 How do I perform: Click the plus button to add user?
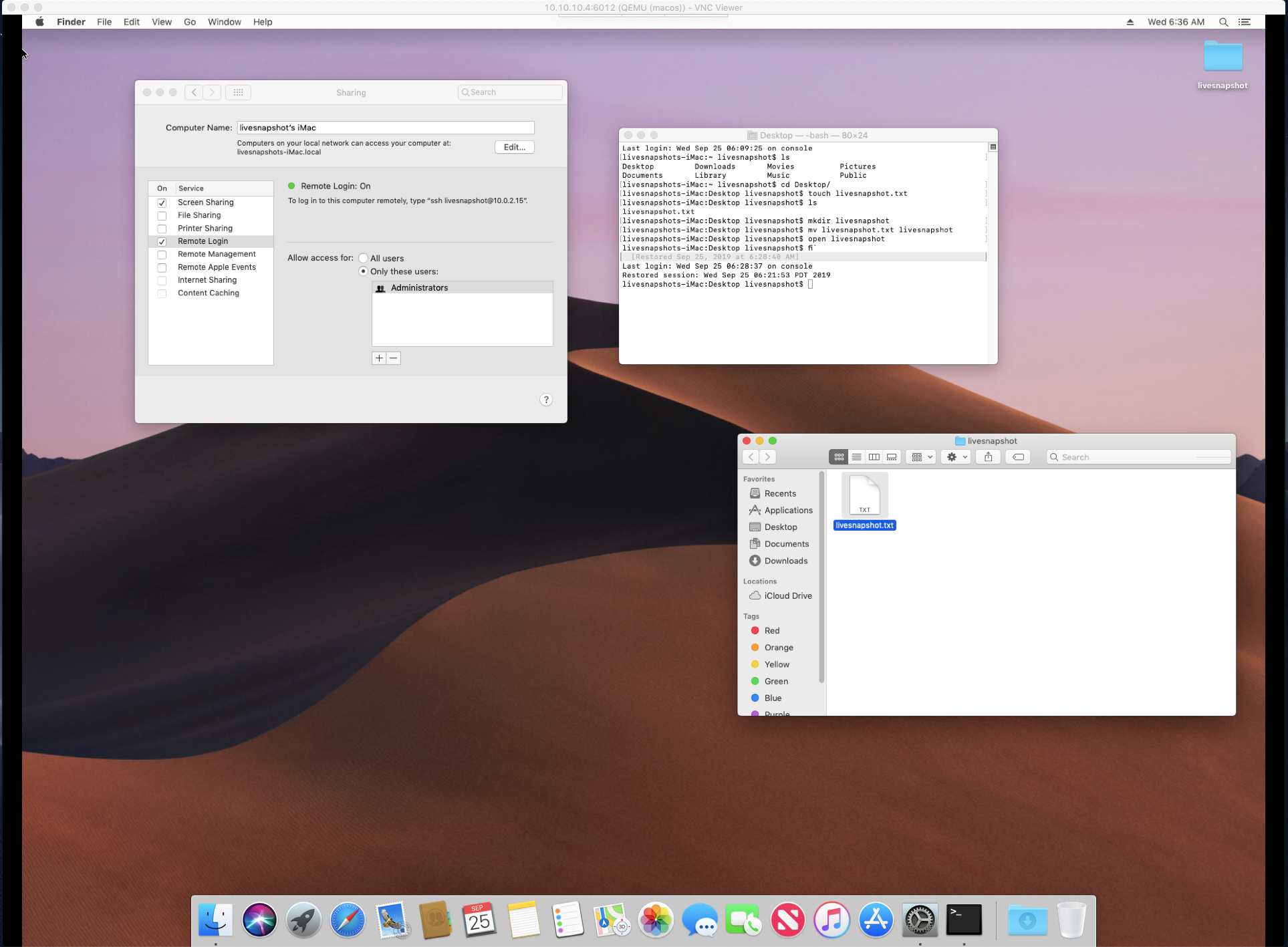click(379, 358)
